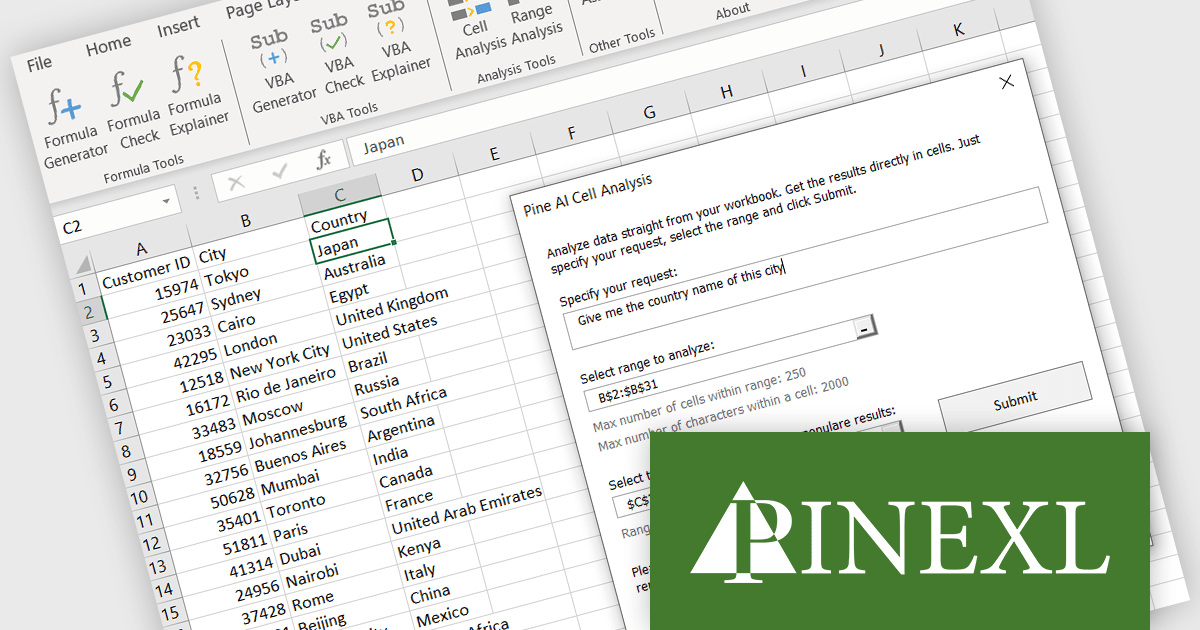Switch to the File tab
Viewport: 1200px width, 630px height.
point(39,63)
